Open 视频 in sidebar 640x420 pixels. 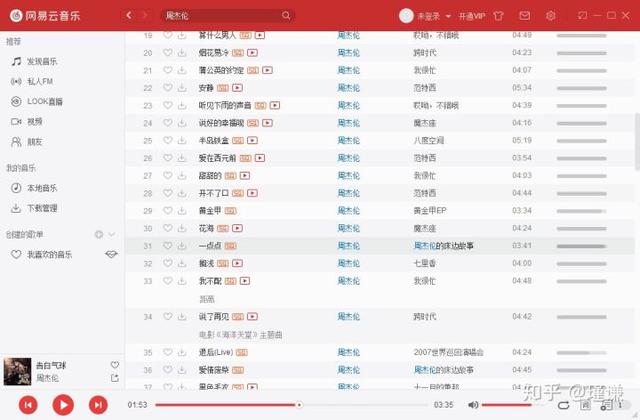27,121
